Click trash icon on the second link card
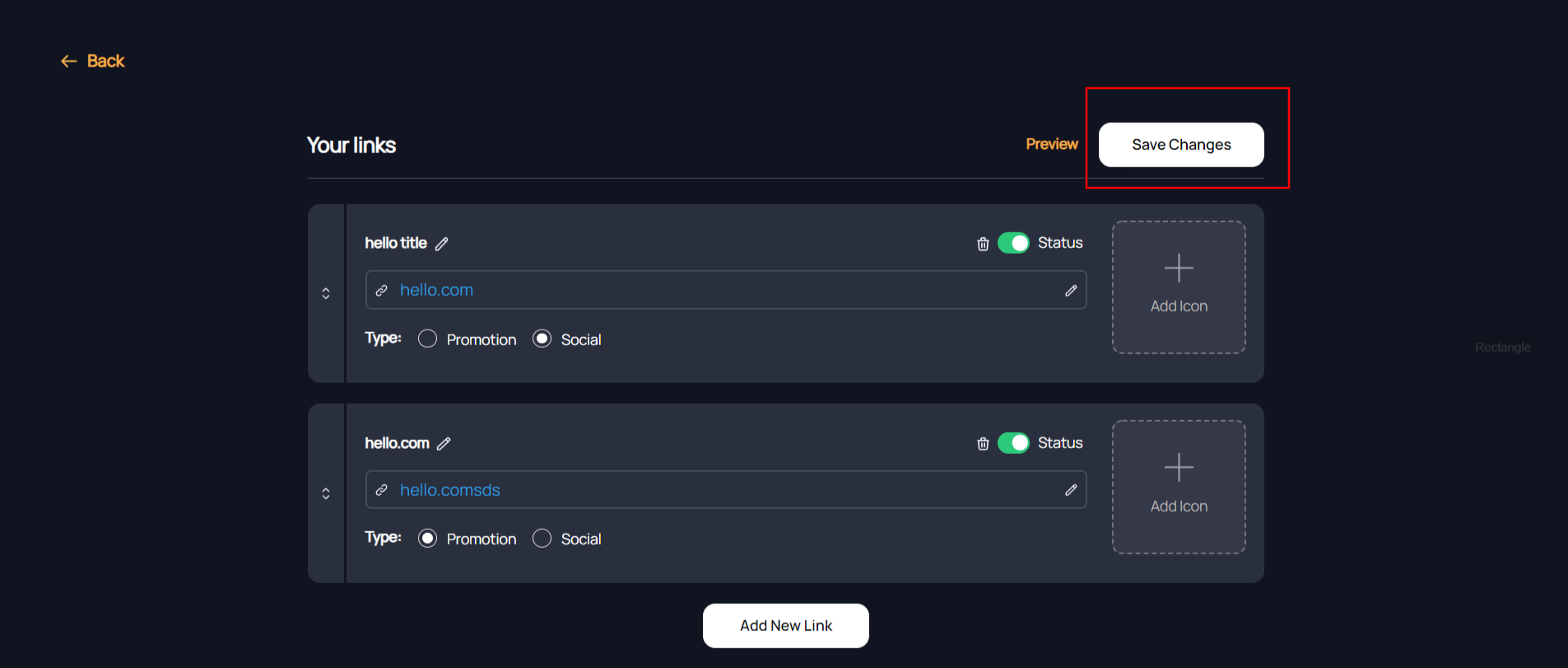This screenshot has height=668, width=1568. tap(983, 444)
